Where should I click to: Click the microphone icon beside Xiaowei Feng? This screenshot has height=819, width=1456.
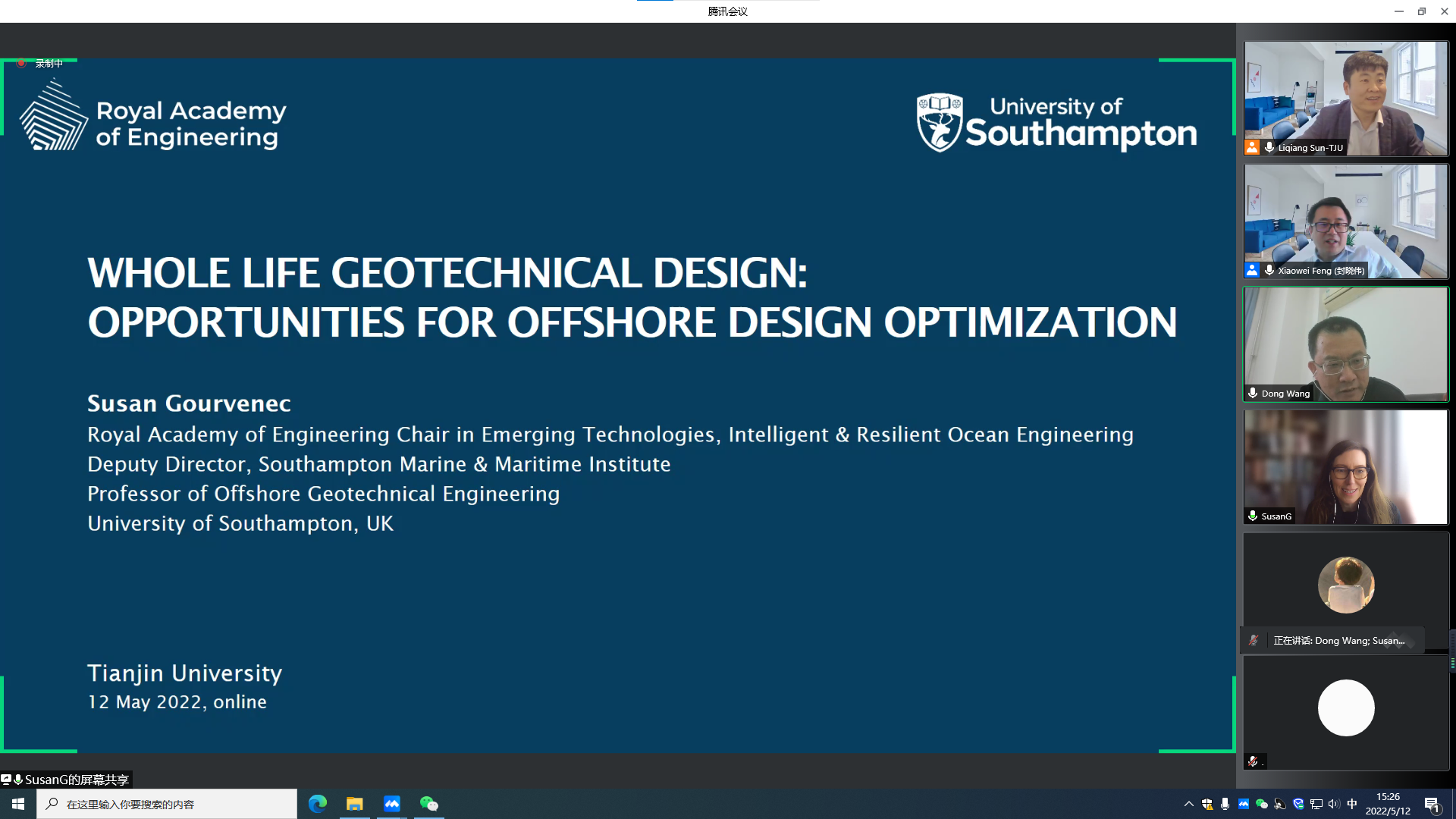pos(1269,271)
